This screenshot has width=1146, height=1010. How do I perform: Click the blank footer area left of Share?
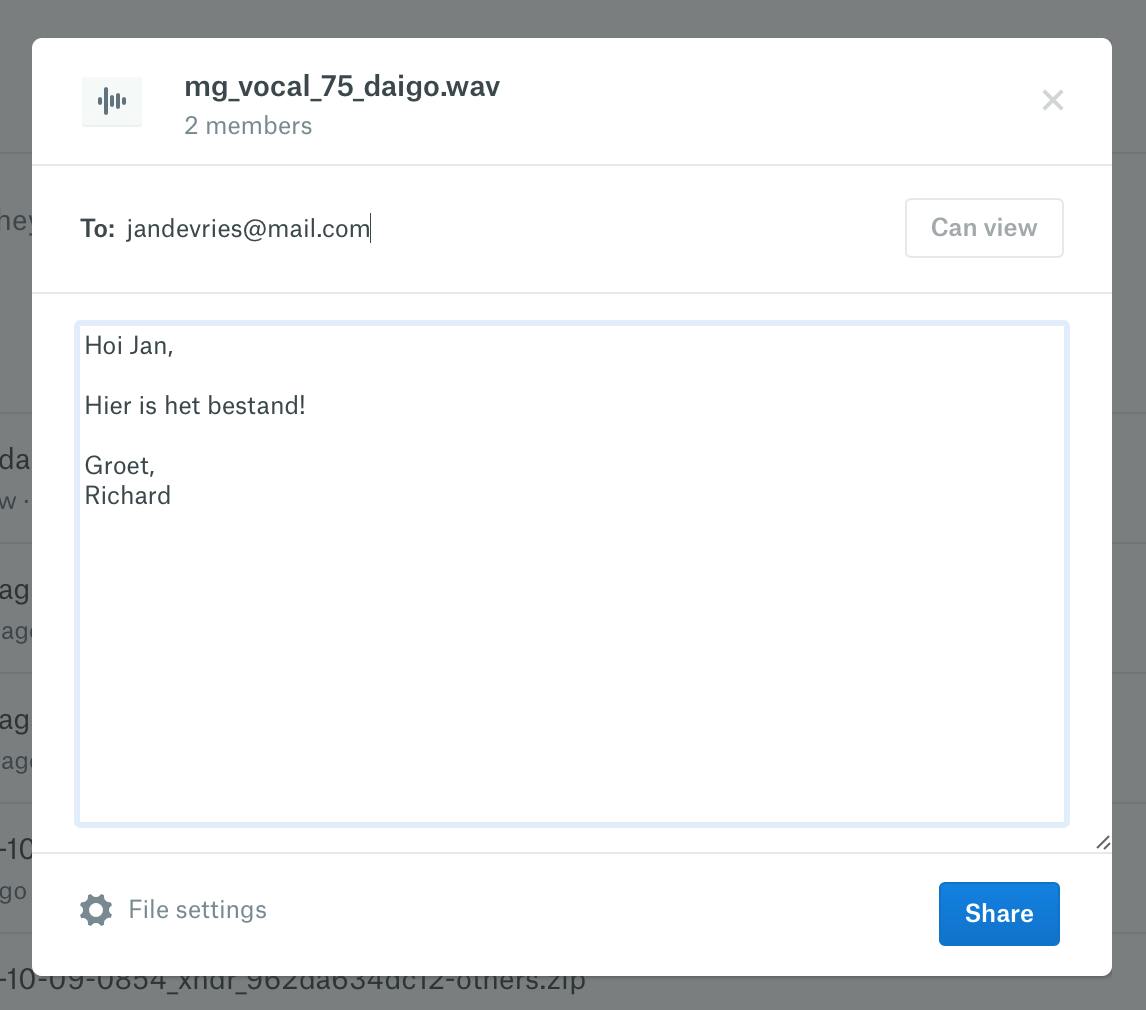click(x=600, y=914)
